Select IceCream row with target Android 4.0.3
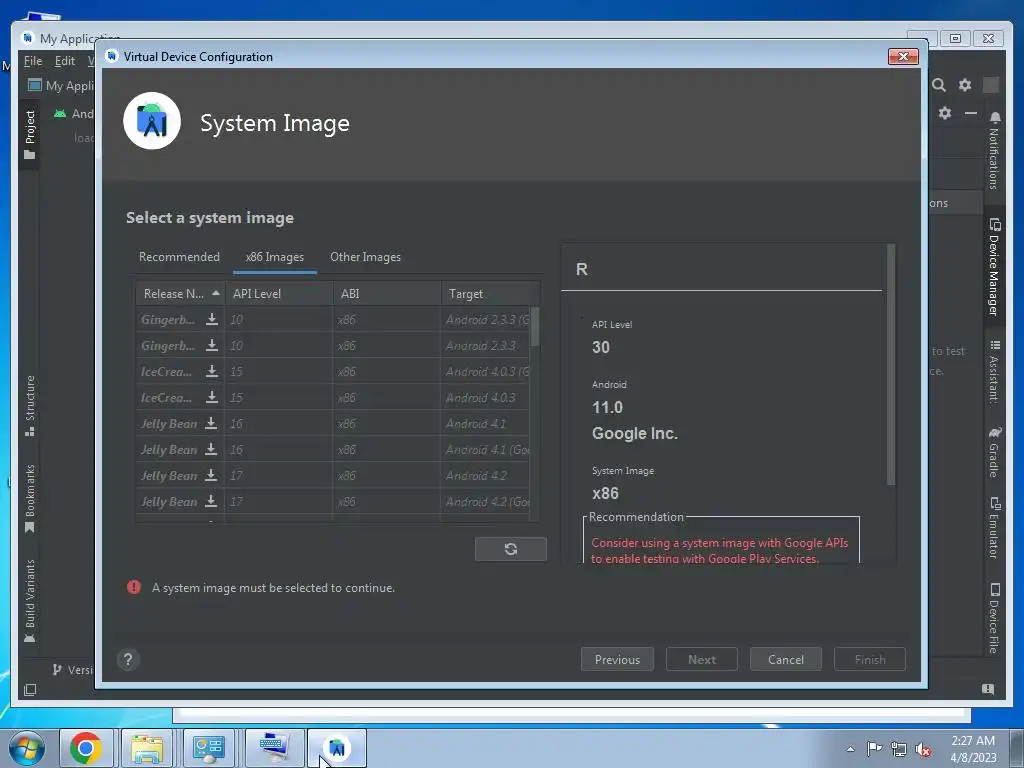The height and width of the screenshot is (768, 1024). pyautogui.click(x=333, y=398)
